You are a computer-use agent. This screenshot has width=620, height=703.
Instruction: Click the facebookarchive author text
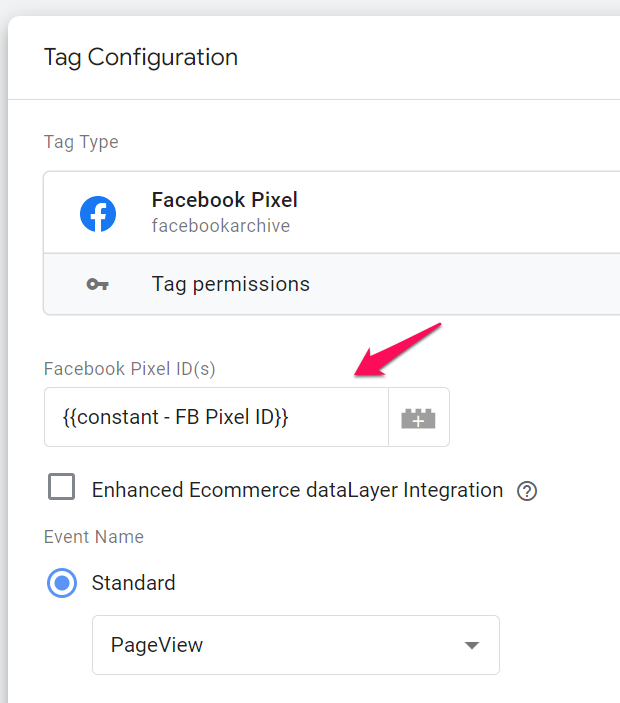220,226
